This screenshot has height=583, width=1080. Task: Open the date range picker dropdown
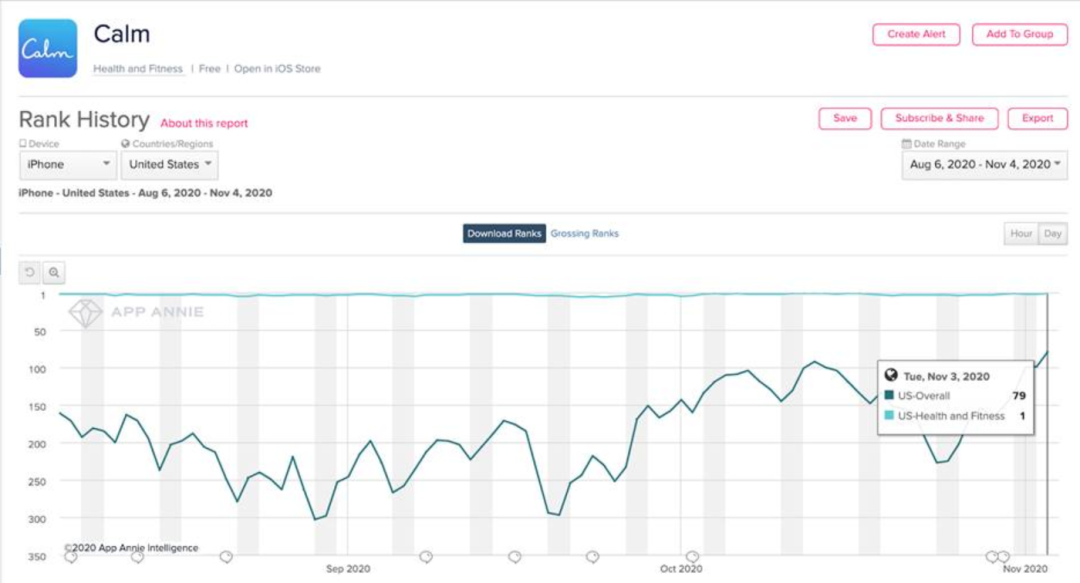pos(985,164)
